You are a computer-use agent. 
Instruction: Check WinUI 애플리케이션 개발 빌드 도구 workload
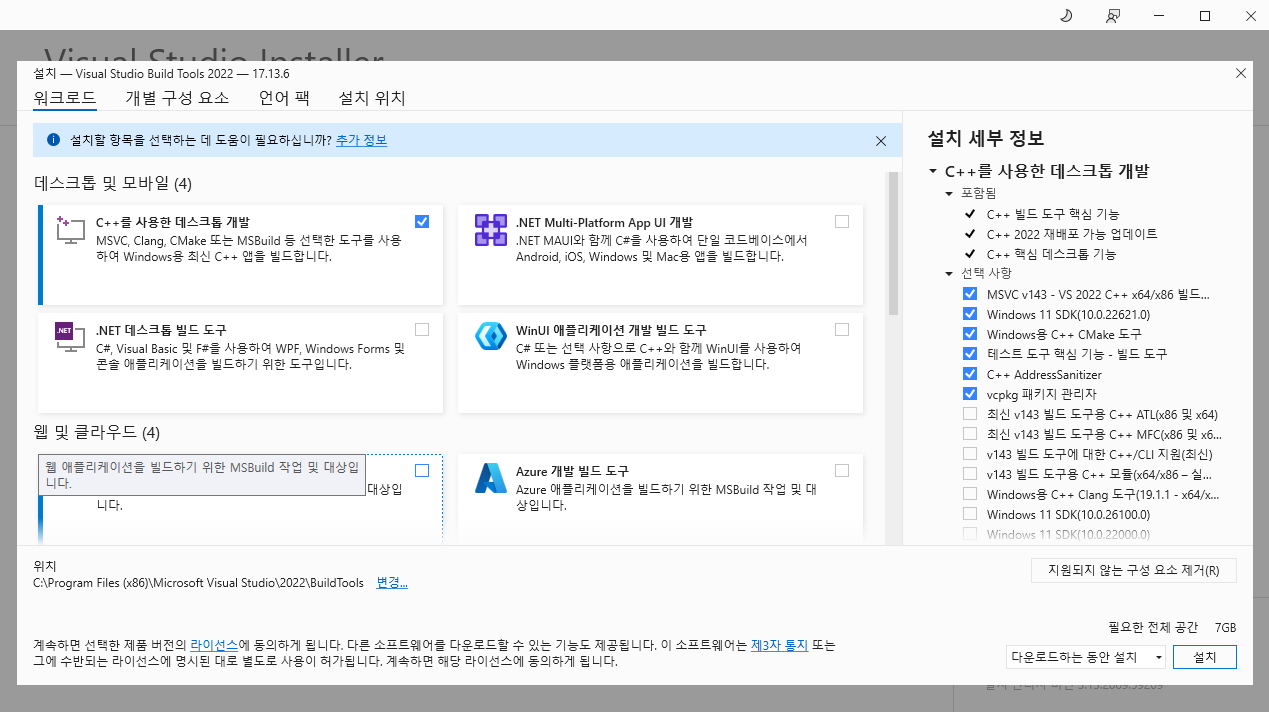click(x=842, y=329)
